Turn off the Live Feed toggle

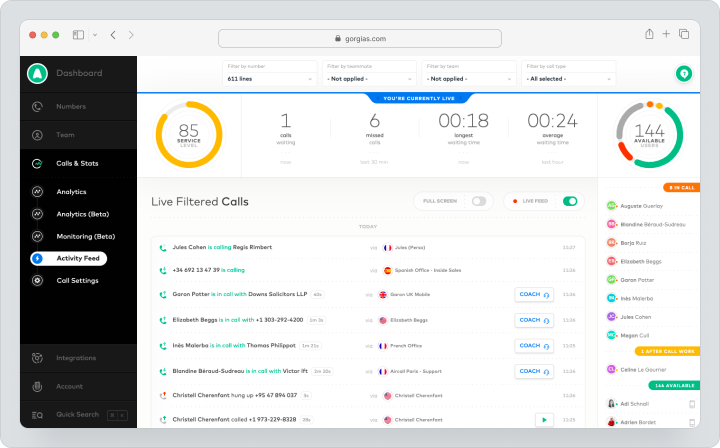pos(570,201)
